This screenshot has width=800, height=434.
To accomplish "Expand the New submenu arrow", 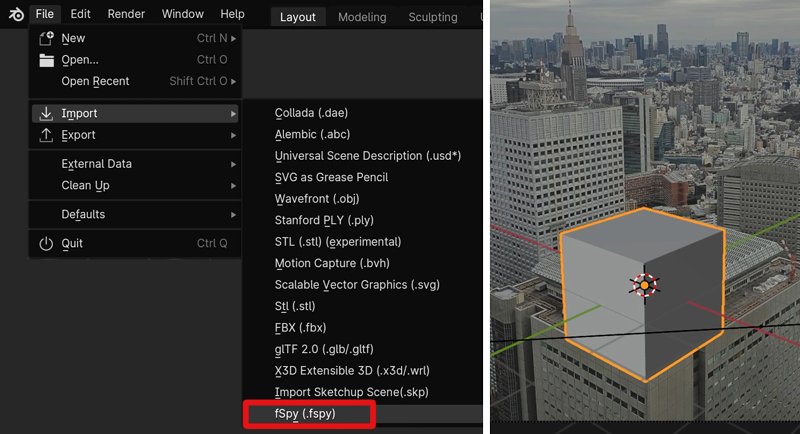I will (x=233, y=38).
